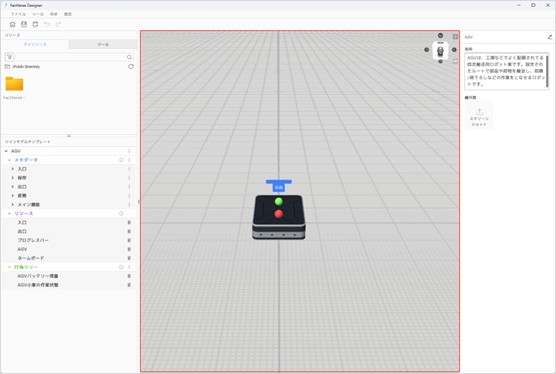Click the fullscreen icon in viewport corner
Image resolution: width=556 pixels, height=374 pixels.
[x=455, y=37]
